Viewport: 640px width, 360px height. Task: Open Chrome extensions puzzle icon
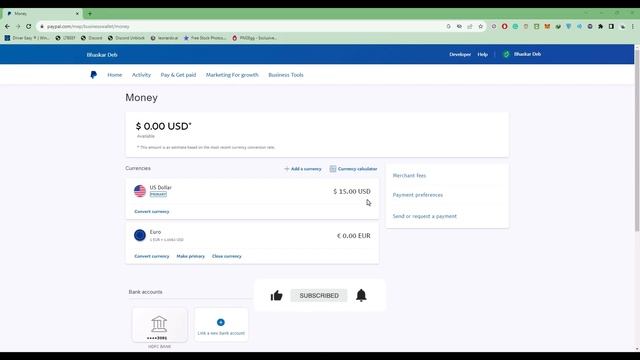(x=600, y=26)
